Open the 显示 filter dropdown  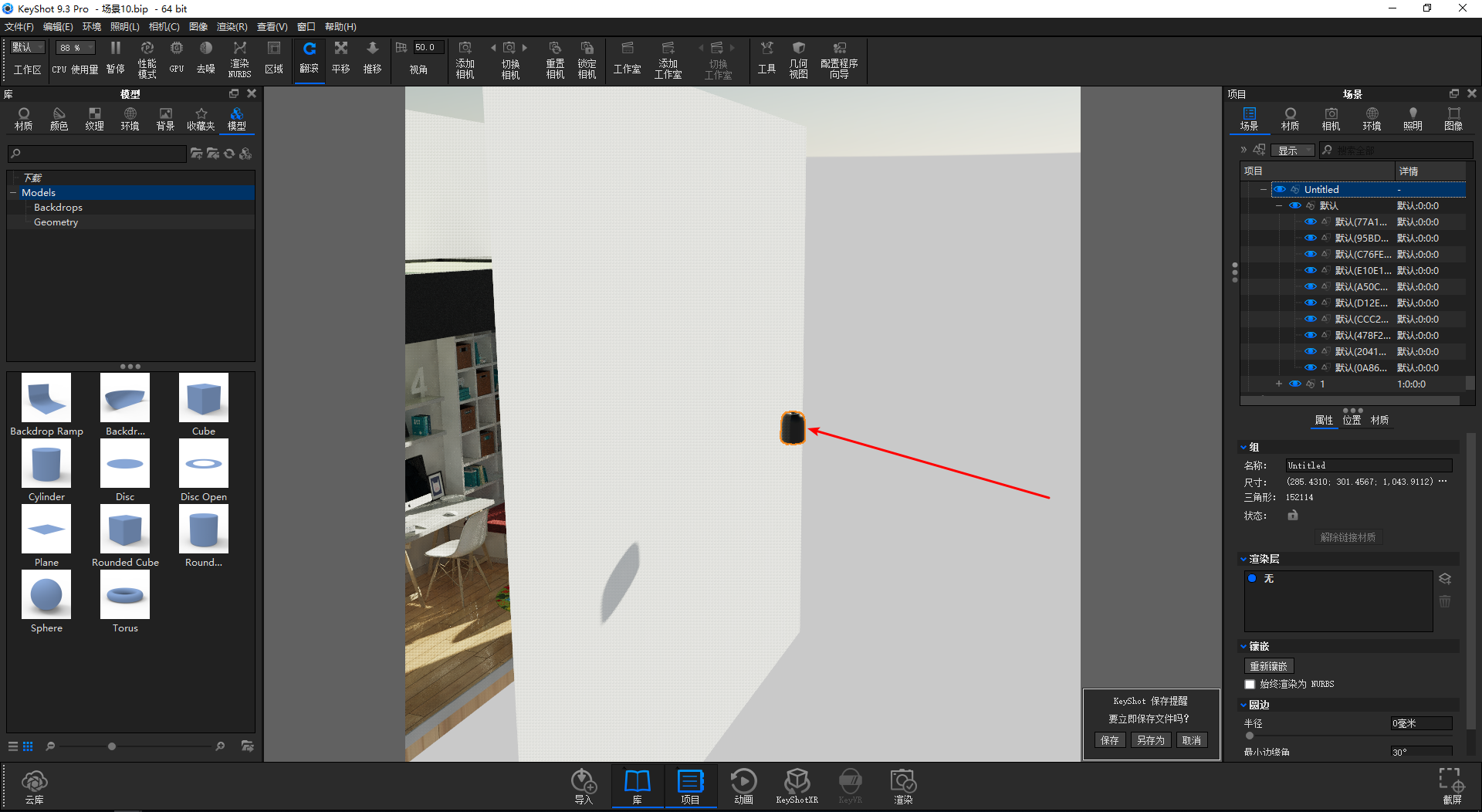[x=1294, y=151]
